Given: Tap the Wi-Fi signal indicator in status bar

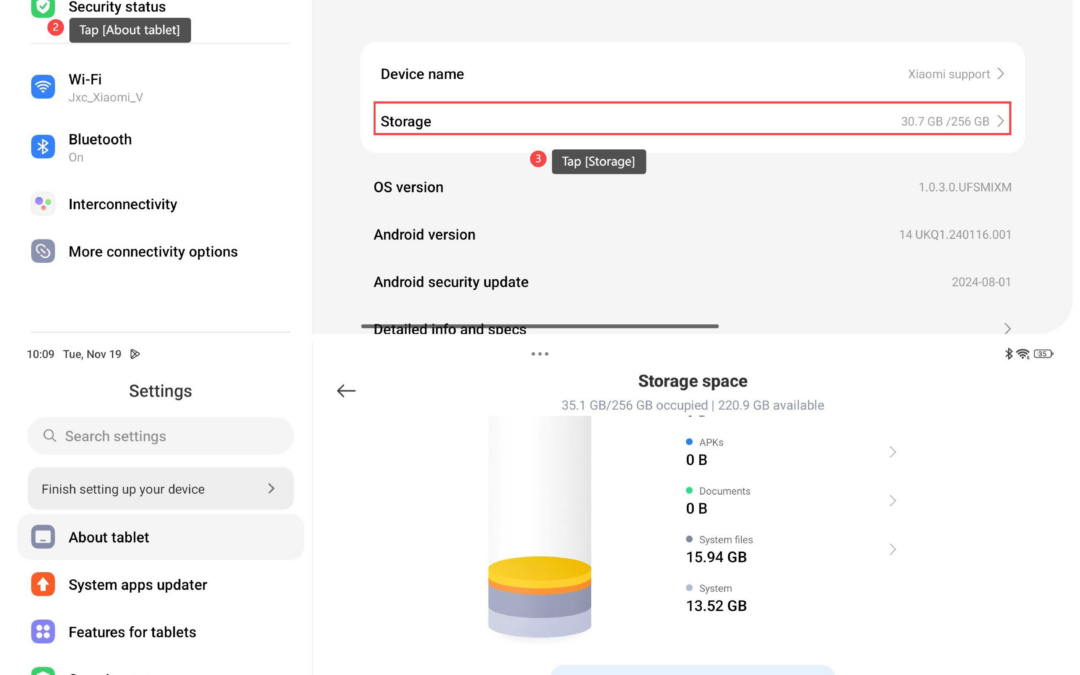Looking at the screenshot, I should click(1023, 352).
